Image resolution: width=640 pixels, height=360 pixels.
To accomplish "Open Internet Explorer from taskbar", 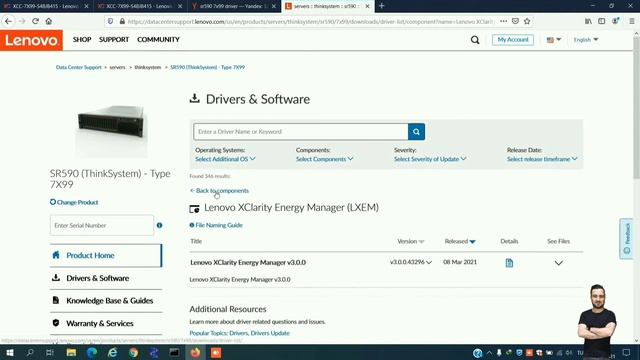I will (113, 353).
